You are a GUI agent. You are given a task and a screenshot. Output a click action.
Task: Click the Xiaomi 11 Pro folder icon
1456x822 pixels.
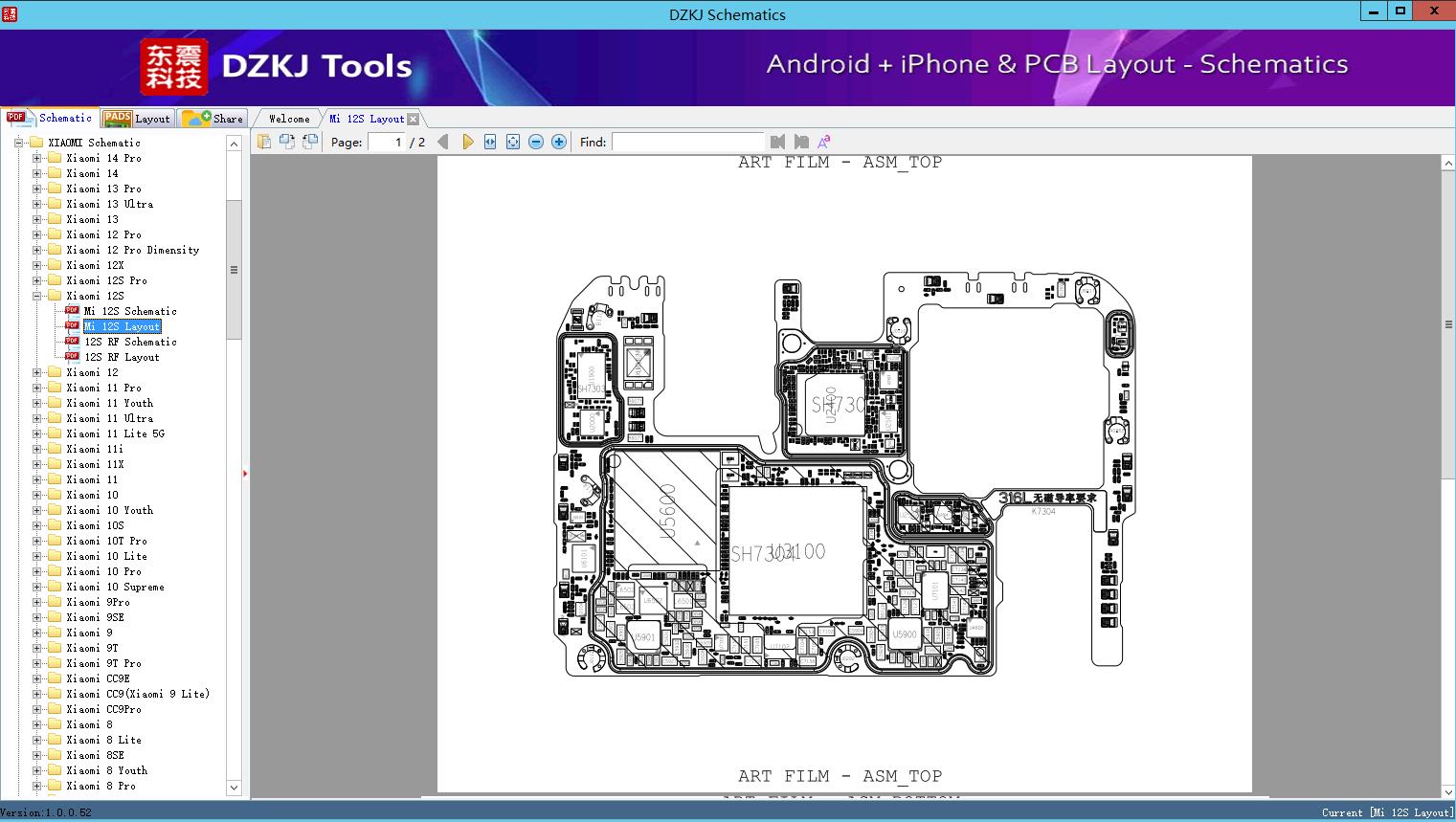click(55, 388)
